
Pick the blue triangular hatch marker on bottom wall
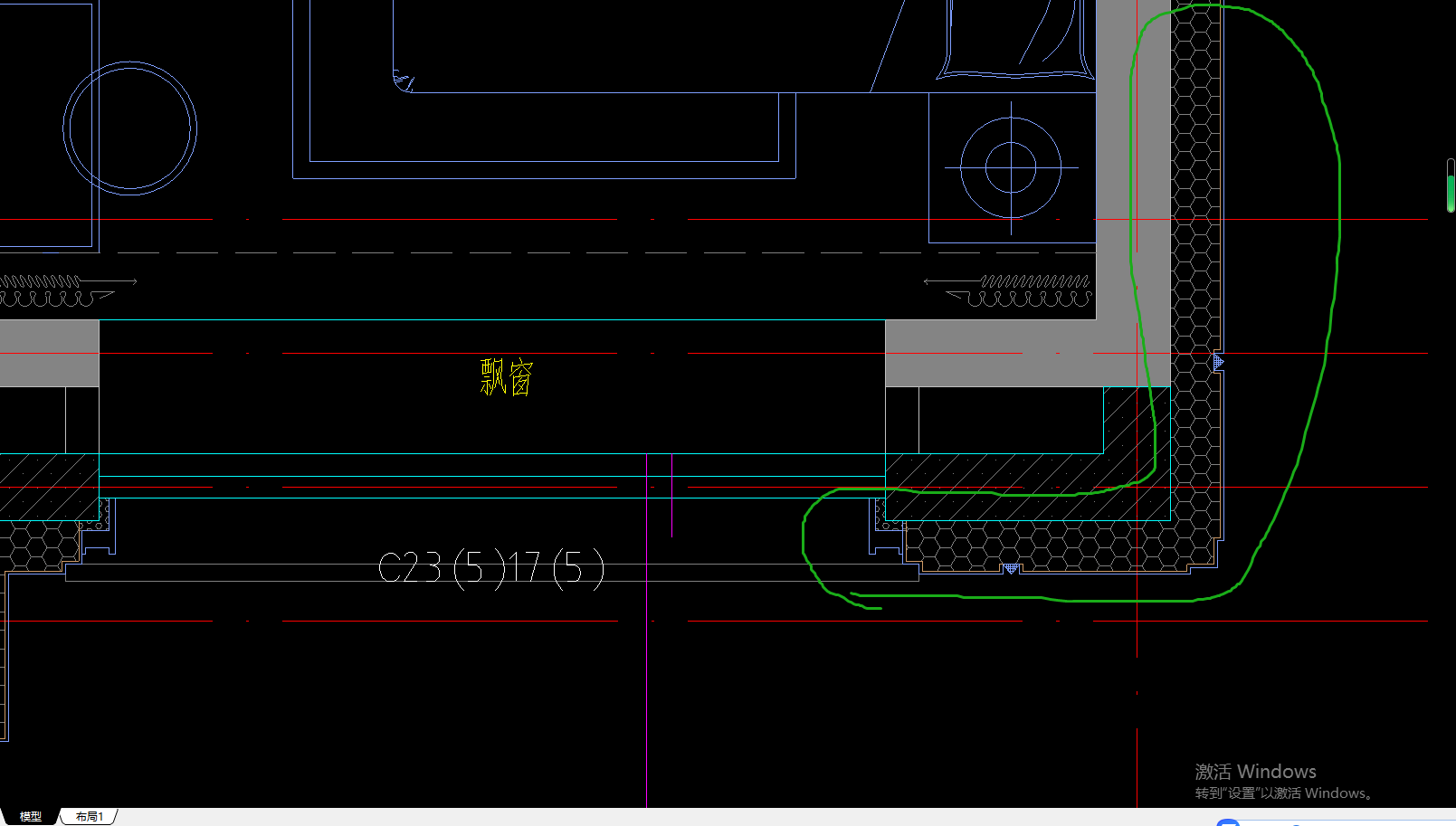[1012, 568]
